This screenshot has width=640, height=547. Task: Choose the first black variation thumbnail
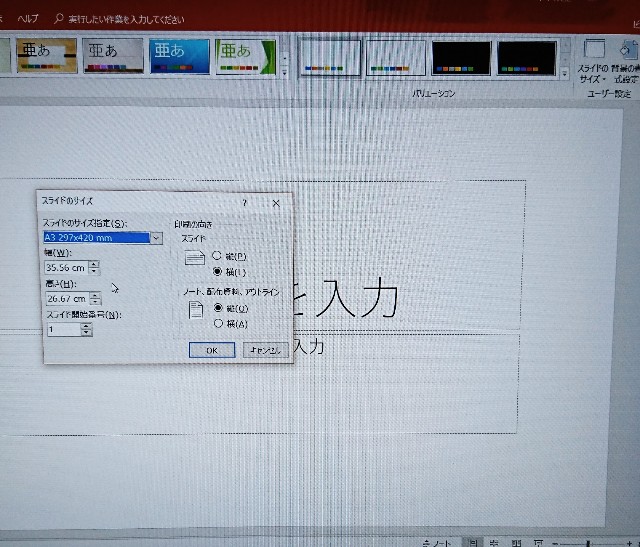pos(461,58)
